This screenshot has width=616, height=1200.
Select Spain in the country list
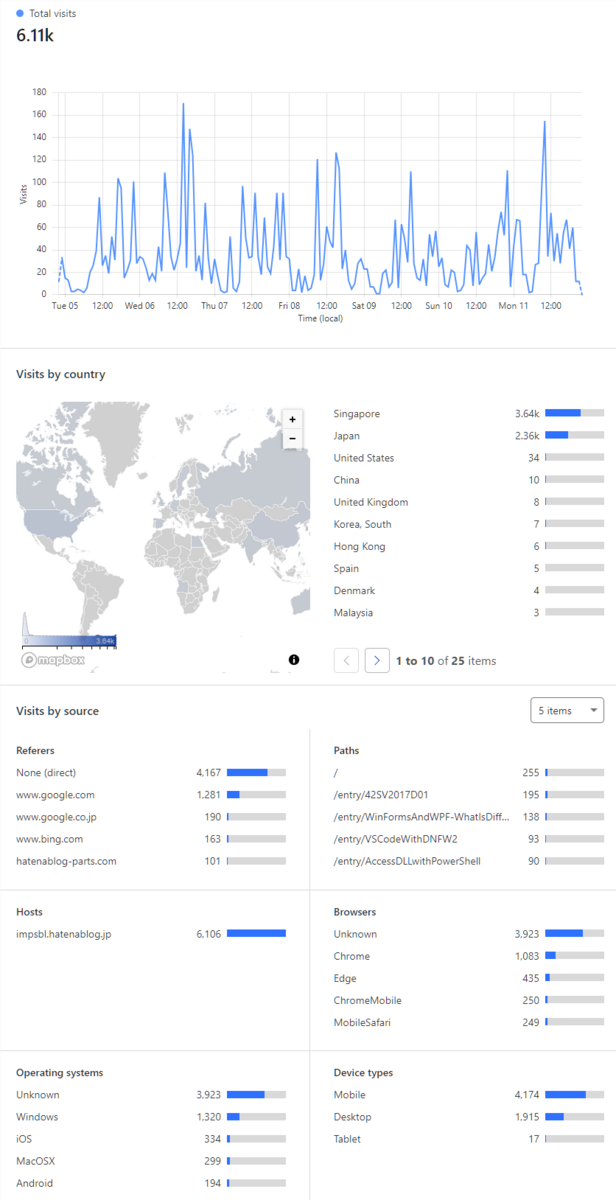[x=468, y=568]
